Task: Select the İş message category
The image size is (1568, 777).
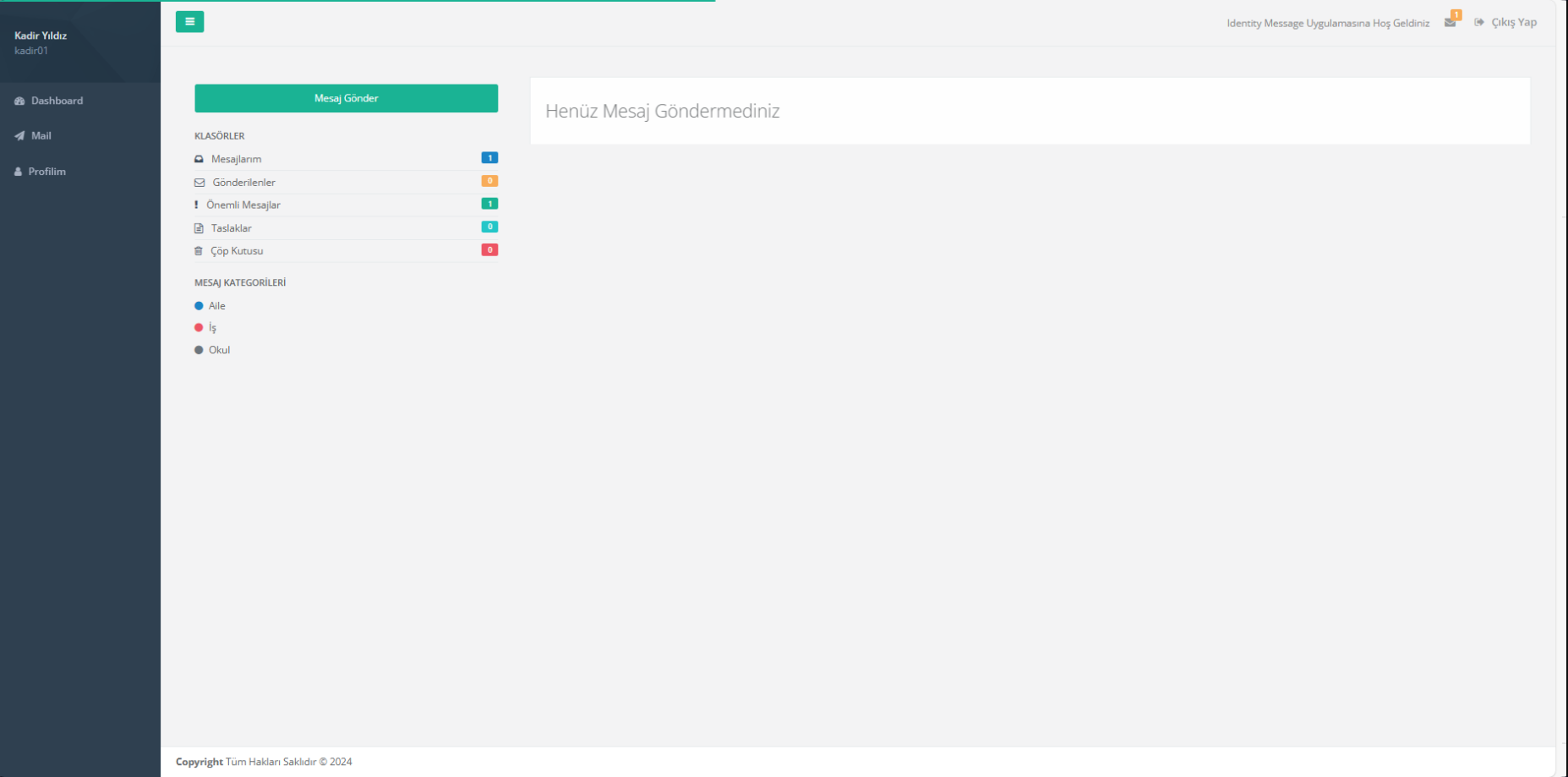Action: 212,328
